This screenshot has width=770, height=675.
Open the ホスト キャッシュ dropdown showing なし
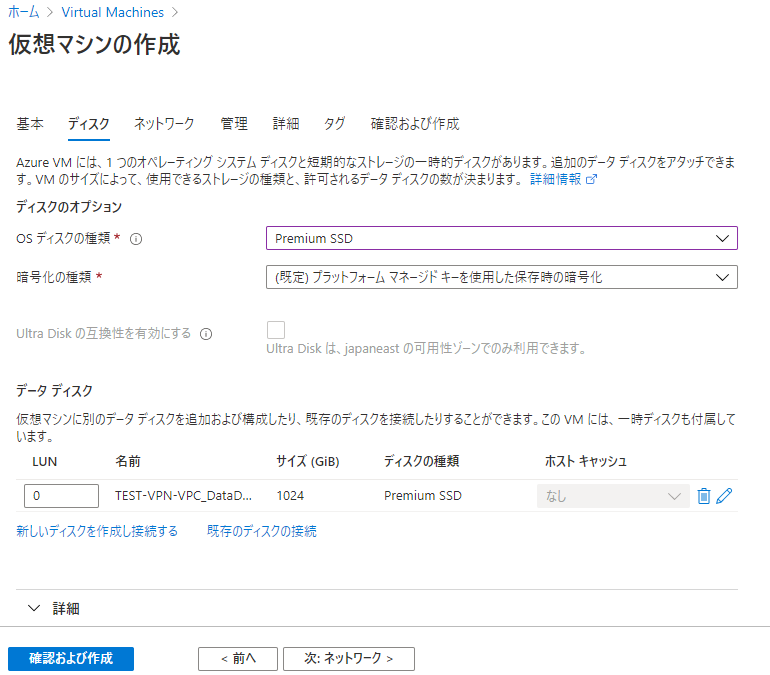pos(613,496)
